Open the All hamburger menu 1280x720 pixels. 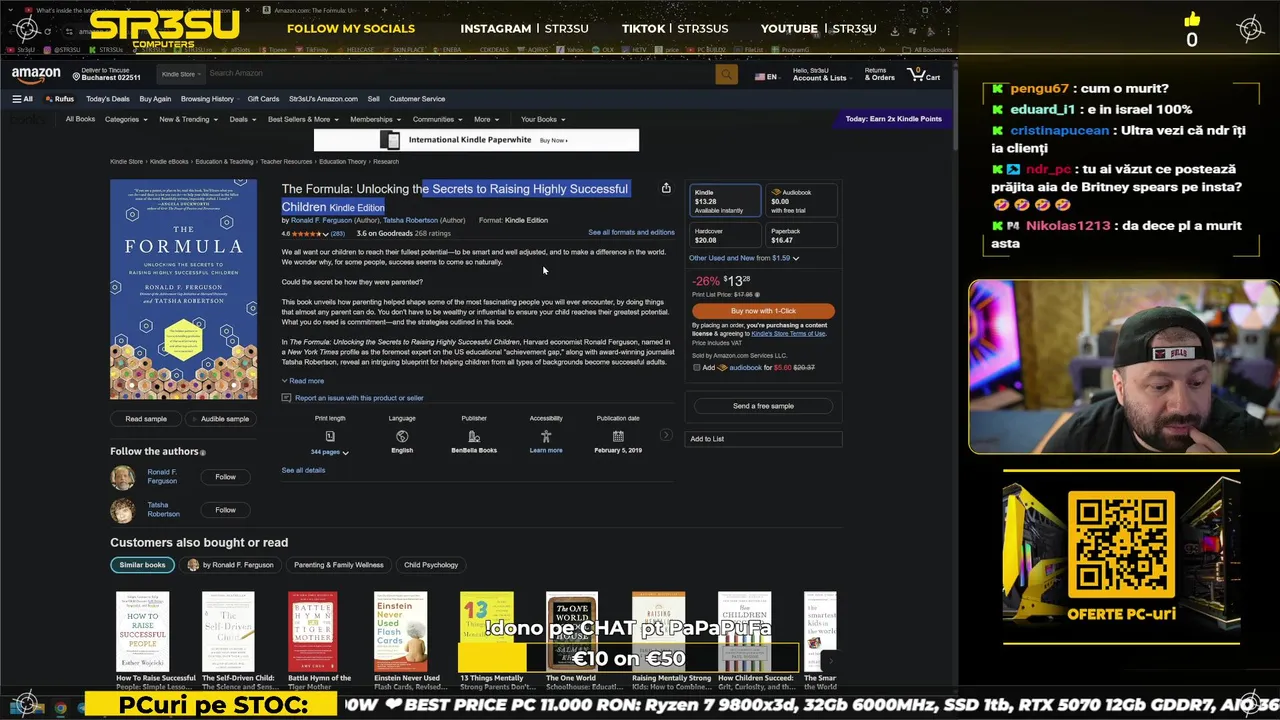point(22,99)
